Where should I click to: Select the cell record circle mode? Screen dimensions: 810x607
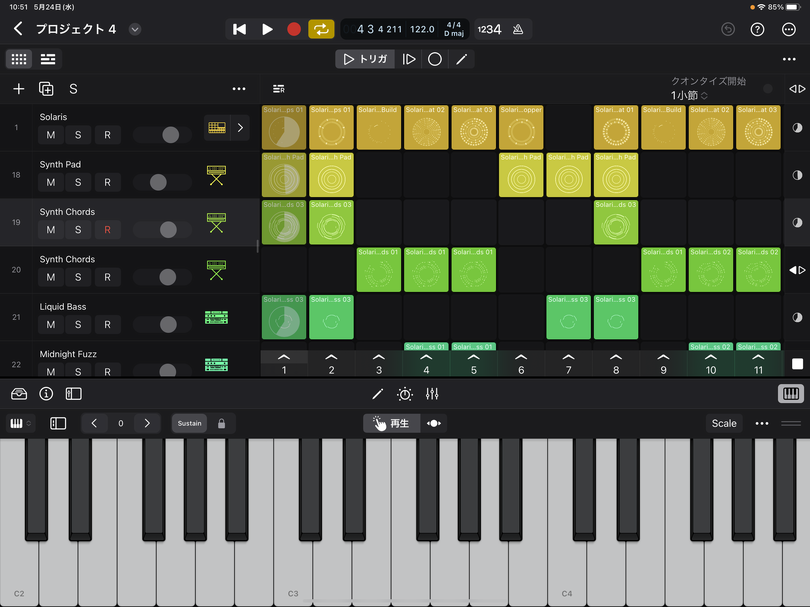pos(435,59)
